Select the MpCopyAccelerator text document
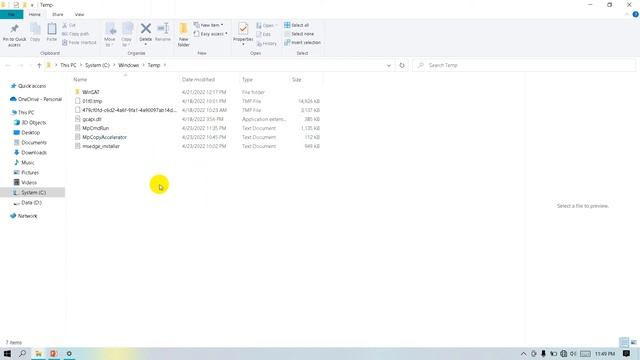 pyautogui.click(x=104, y=137)
